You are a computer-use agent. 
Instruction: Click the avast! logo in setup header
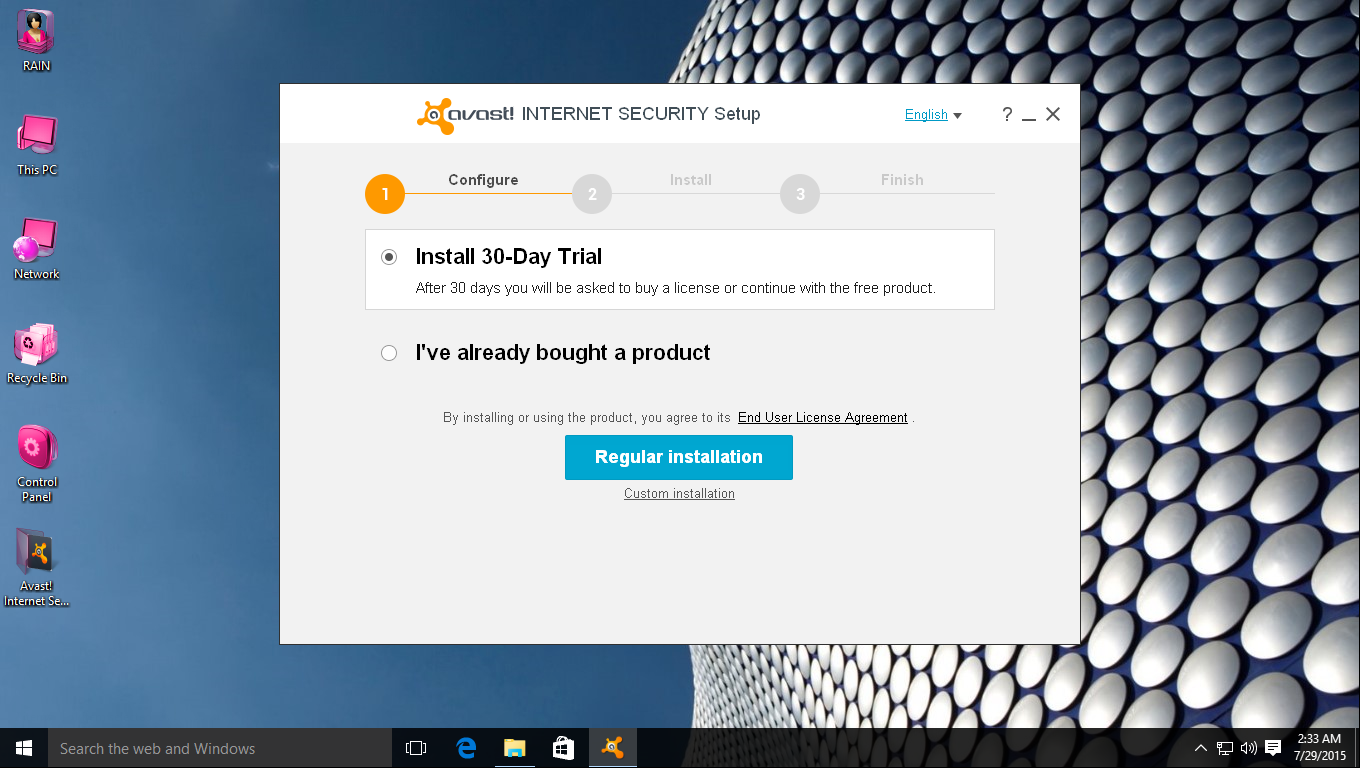click(465, 115)
